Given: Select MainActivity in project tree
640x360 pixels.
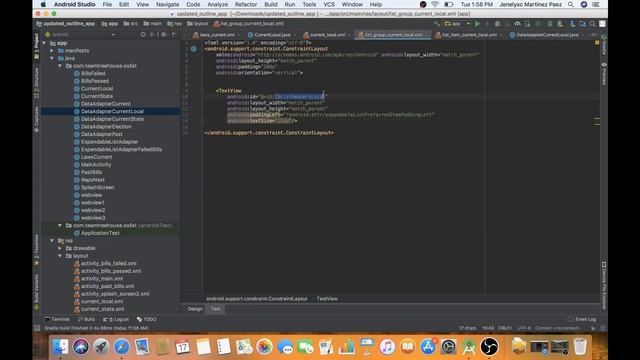Looking at the screenshot, I should click(96, 164).
